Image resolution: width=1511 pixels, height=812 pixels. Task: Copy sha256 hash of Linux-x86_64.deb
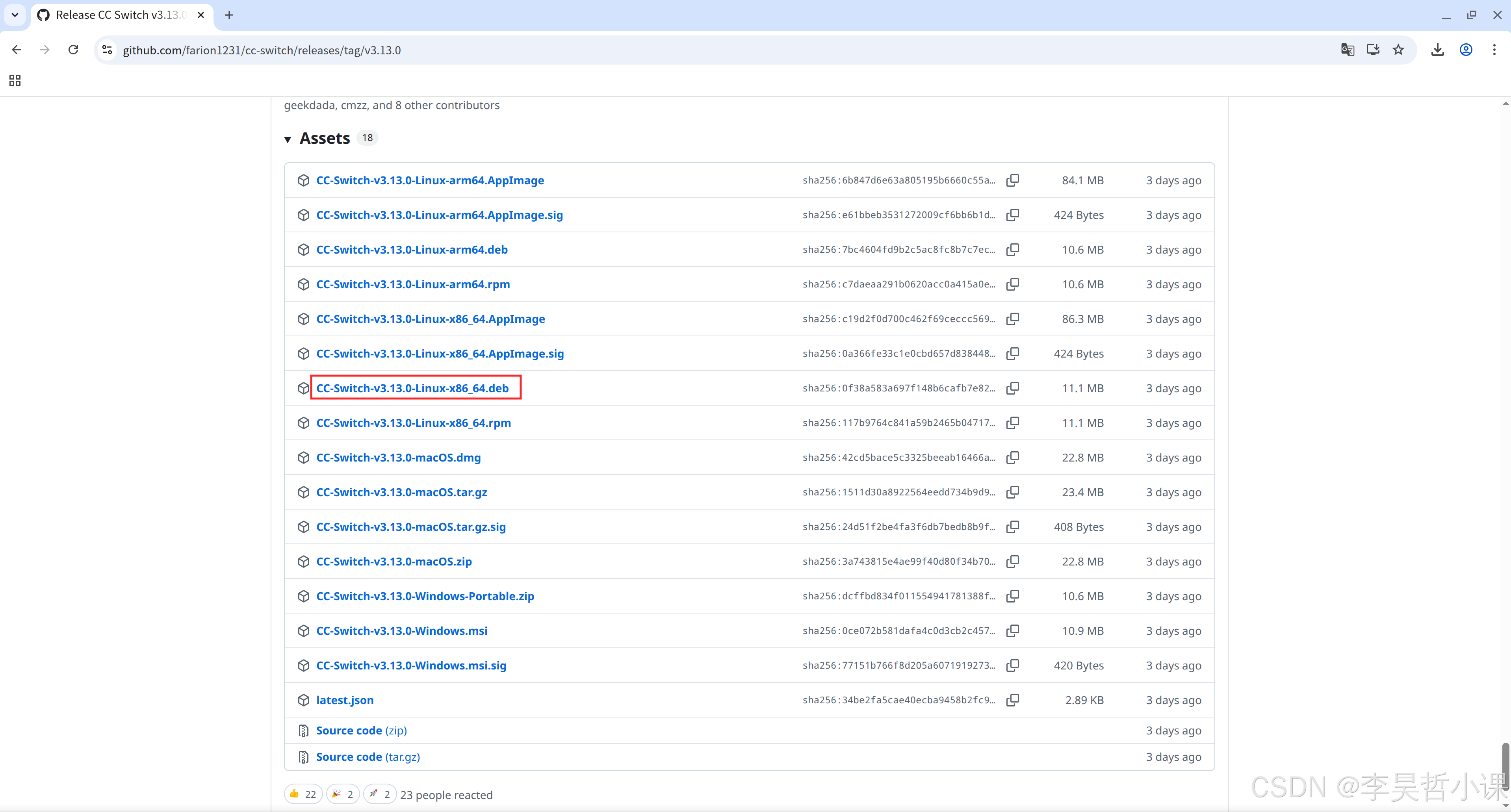pos(1012,388)
